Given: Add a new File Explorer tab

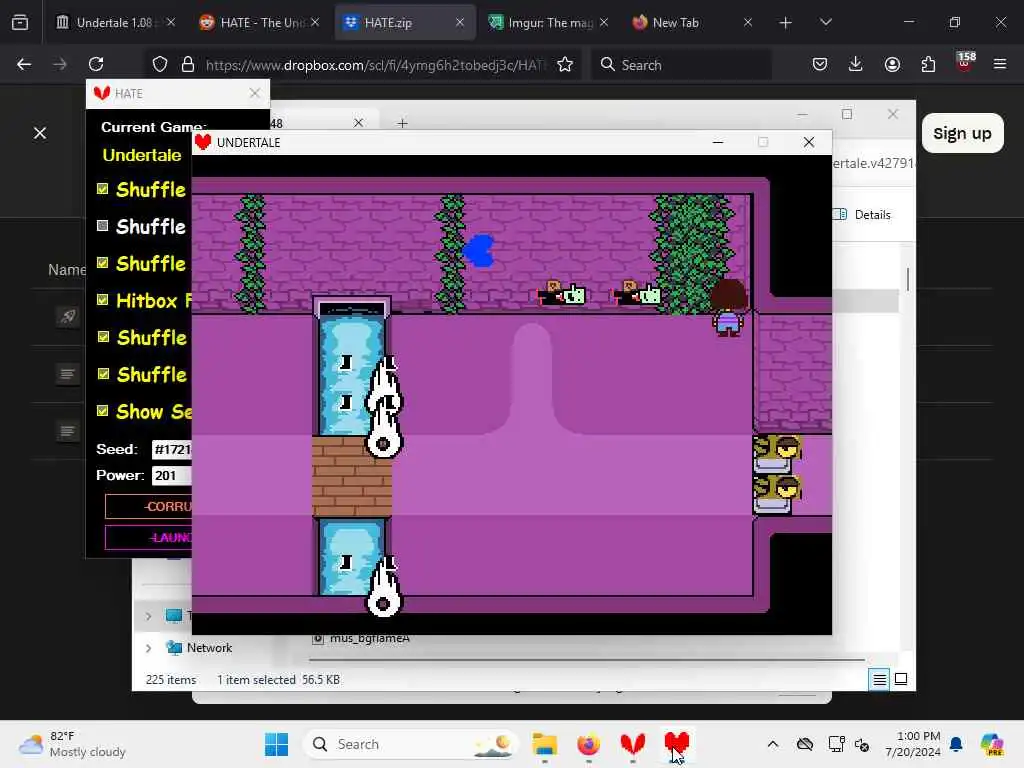Looking at the screenshot, I should [x=402, y=123].
